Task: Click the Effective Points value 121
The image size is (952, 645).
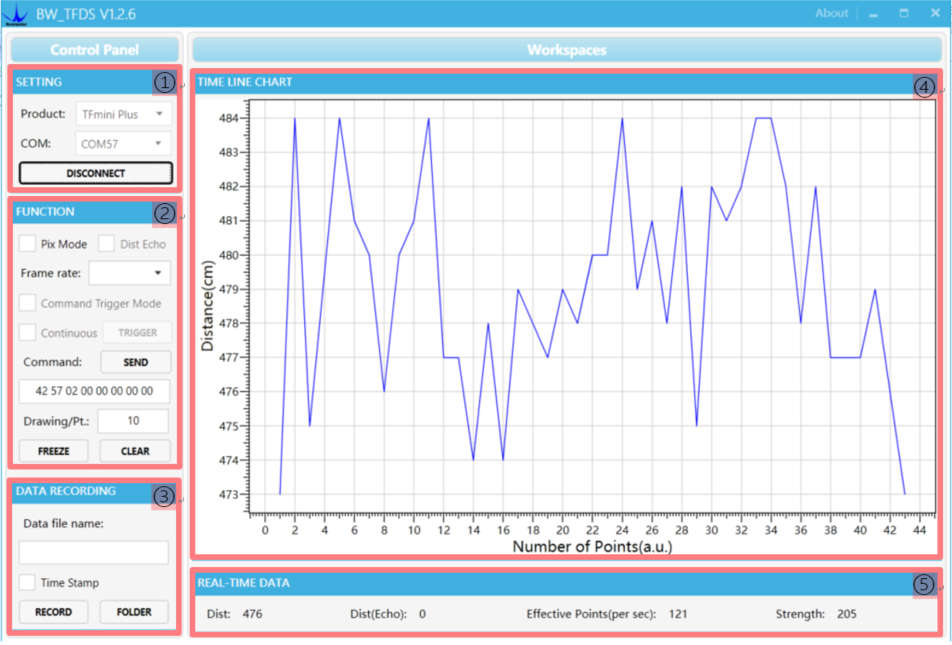Action: point(678,614)
